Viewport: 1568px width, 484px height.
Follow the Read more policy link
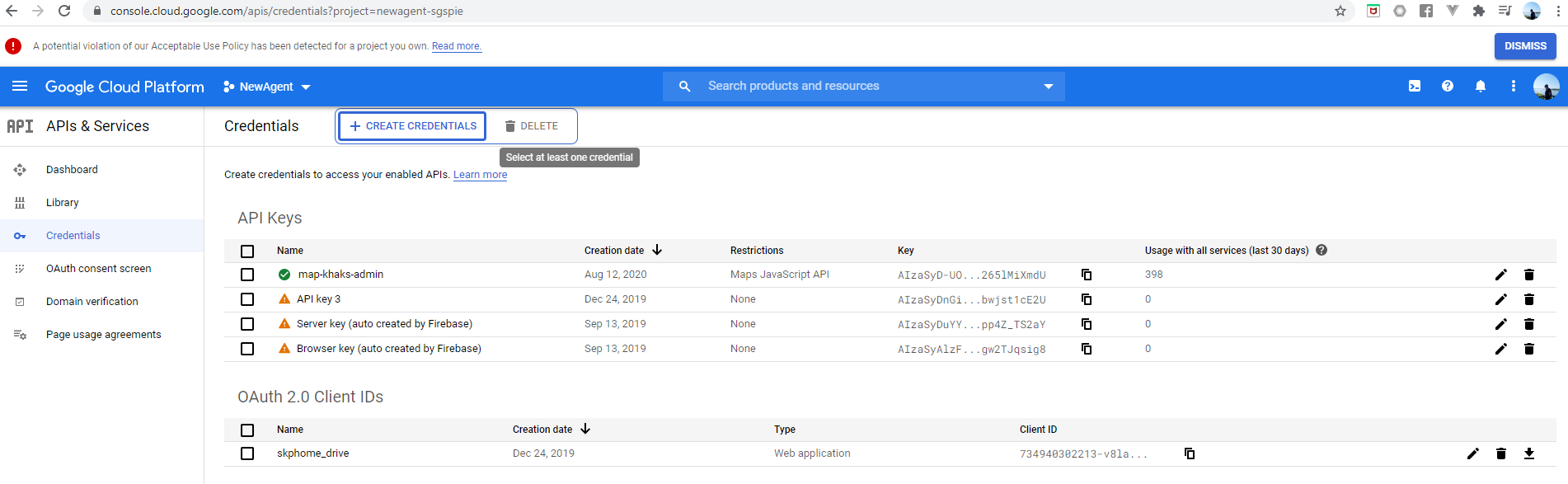[457, 46]
